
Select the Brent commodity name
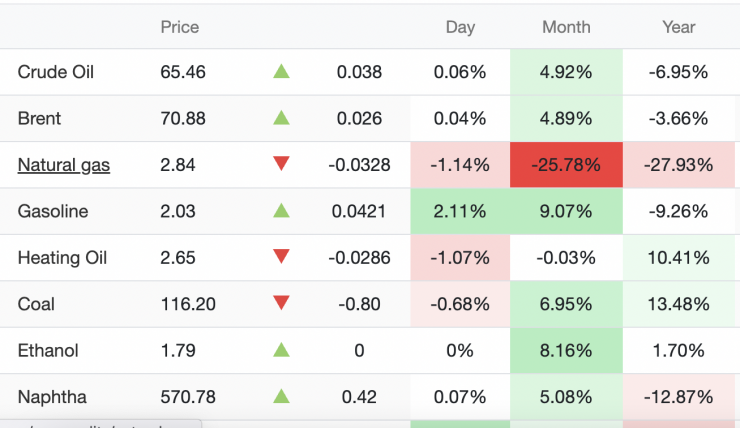pyautogui.click(x=39, y=118)
